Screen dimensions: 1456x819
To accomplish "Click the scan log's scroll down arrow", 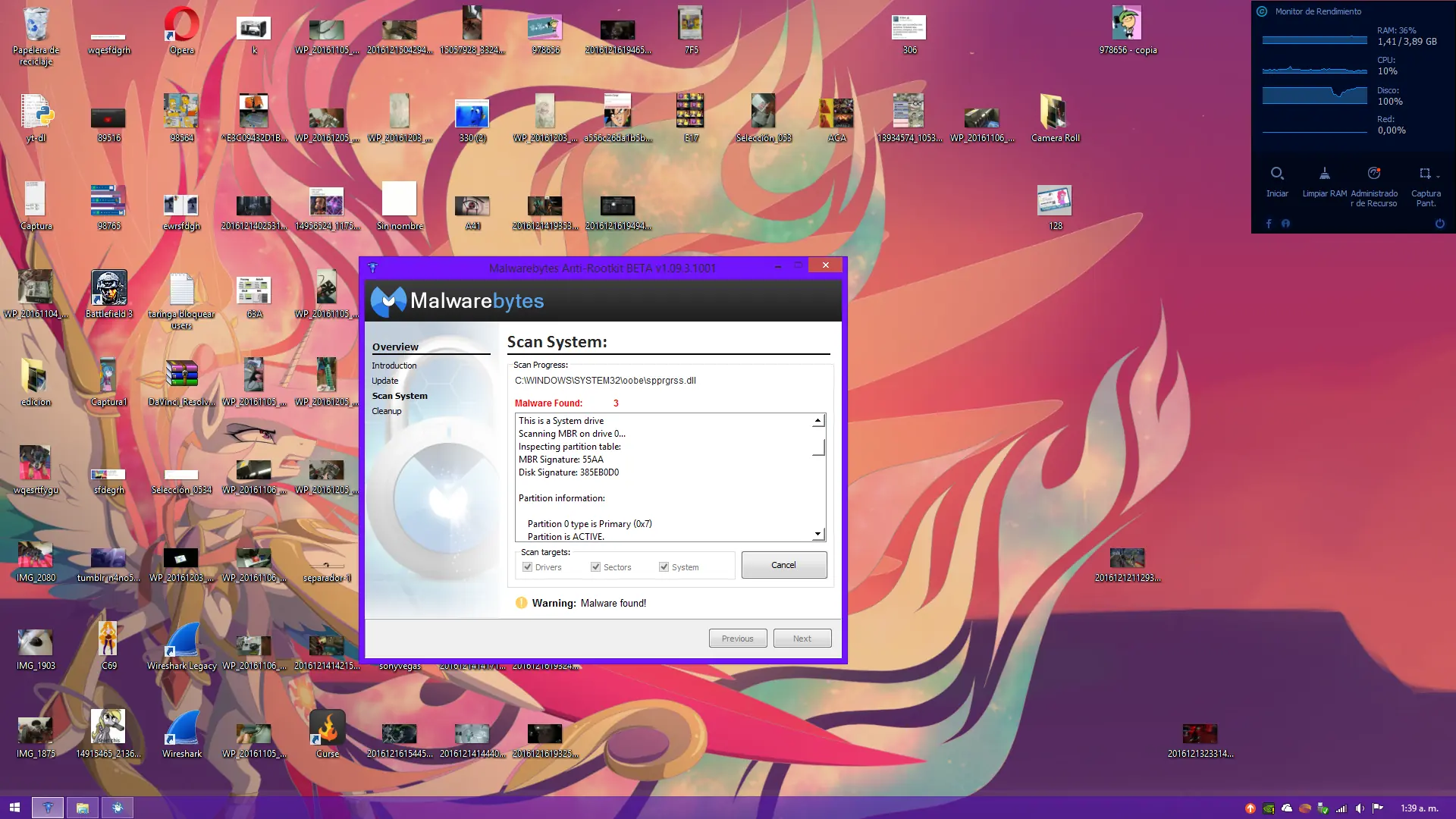I will [818, 534].
